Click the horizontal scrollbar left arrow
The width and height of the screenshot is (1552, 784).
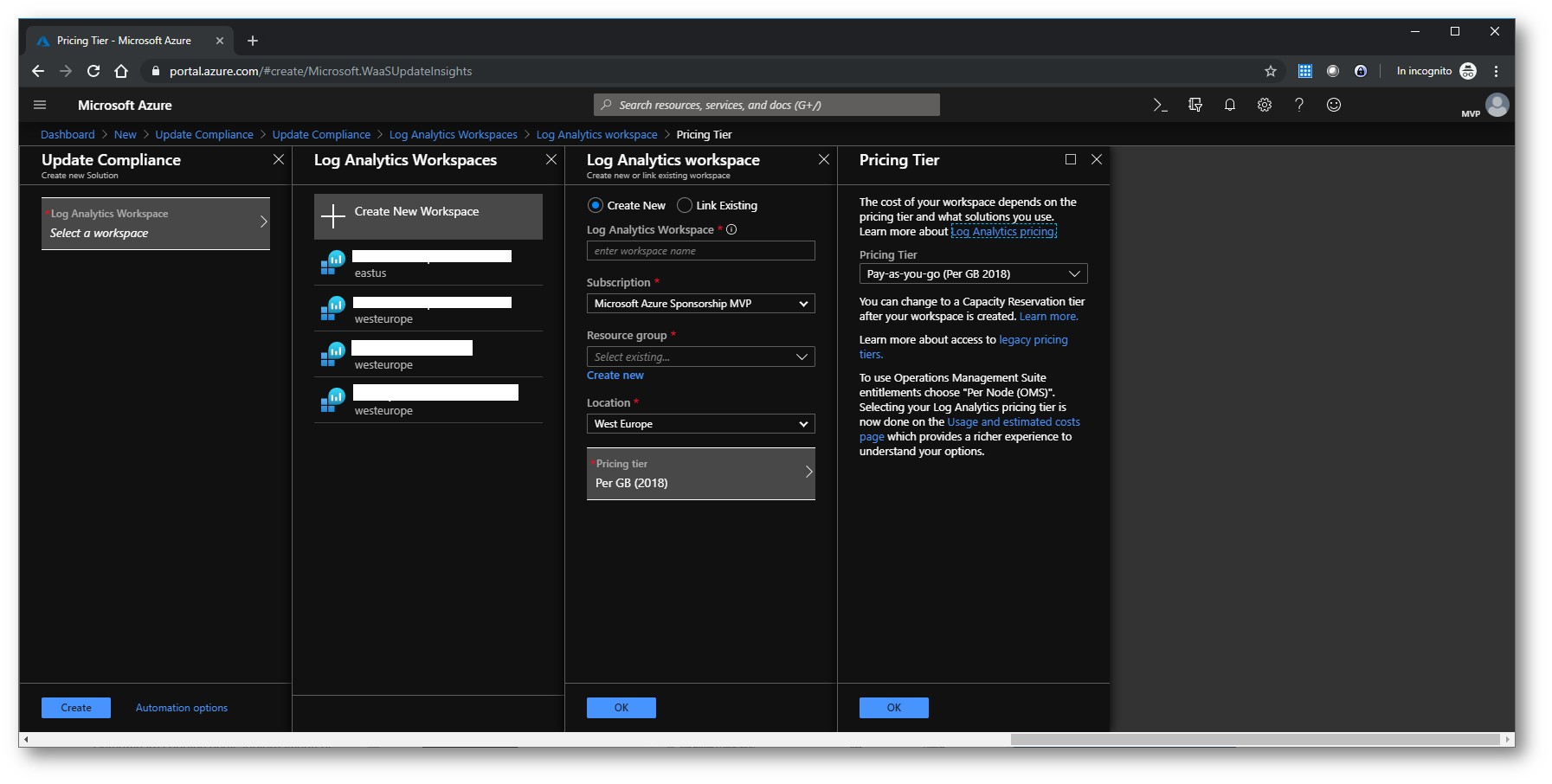(26, 740)
